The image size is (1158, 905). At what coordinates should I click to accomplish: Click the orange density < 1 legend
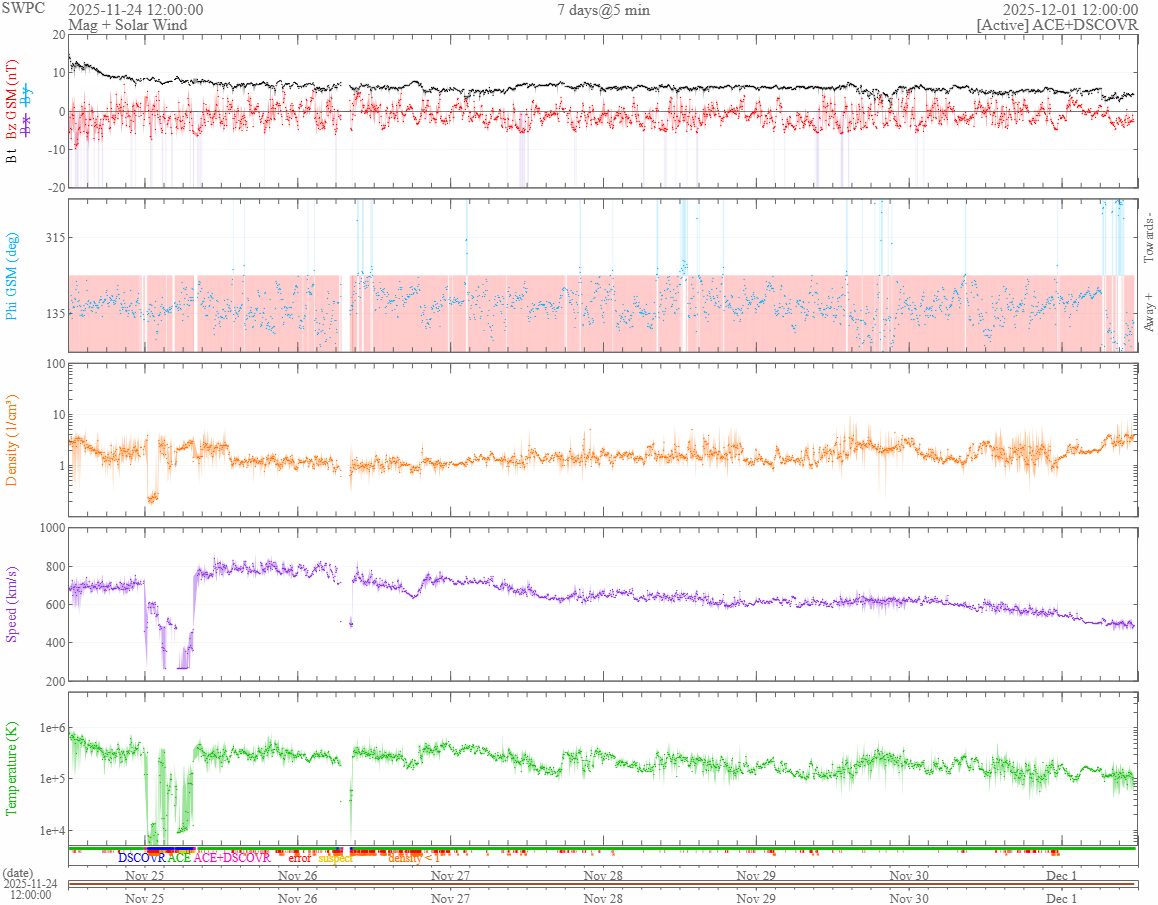point(413,857)
